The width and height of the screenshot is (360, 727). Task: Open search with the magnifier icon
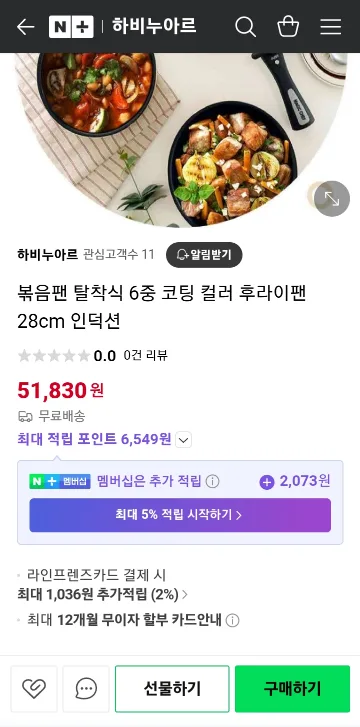[245, 26]
